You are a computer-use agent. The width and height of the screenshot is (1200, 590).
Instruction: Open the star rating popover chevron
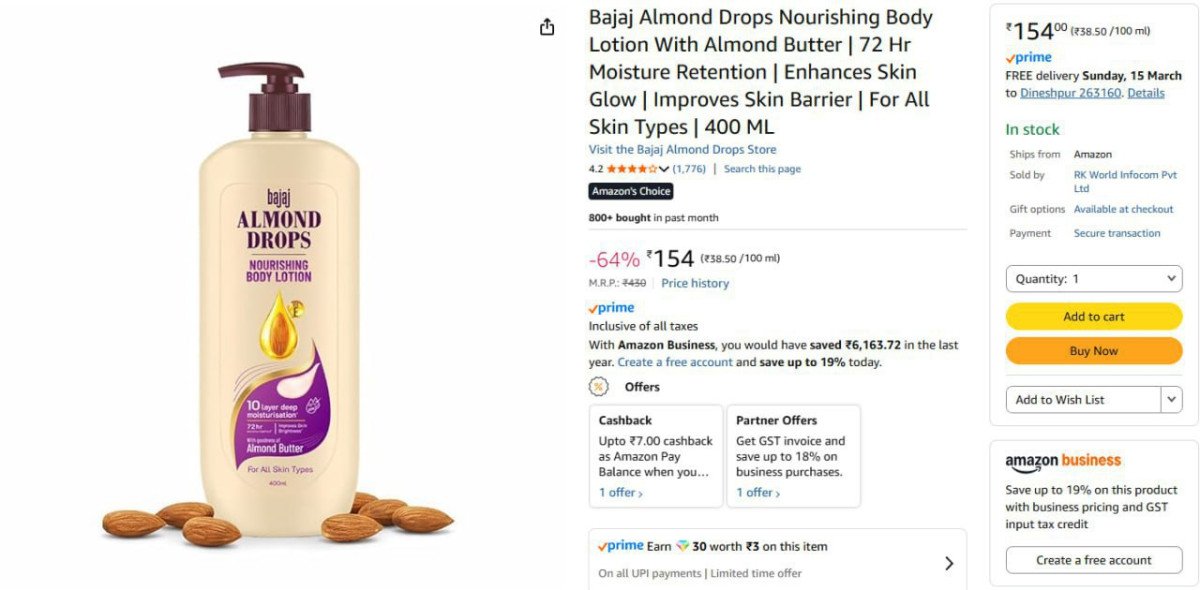[x=664, y=169]
